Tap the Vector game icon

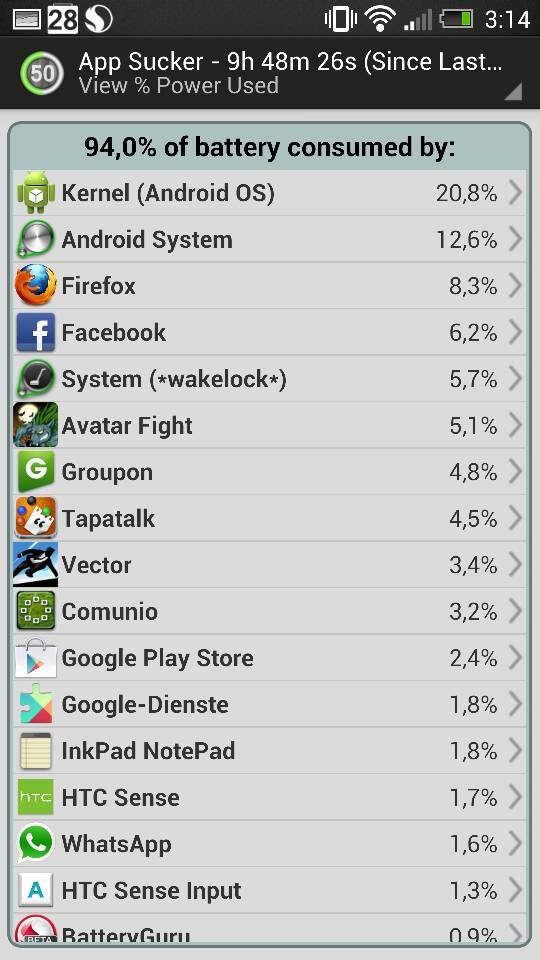click(x=36, y=564)
